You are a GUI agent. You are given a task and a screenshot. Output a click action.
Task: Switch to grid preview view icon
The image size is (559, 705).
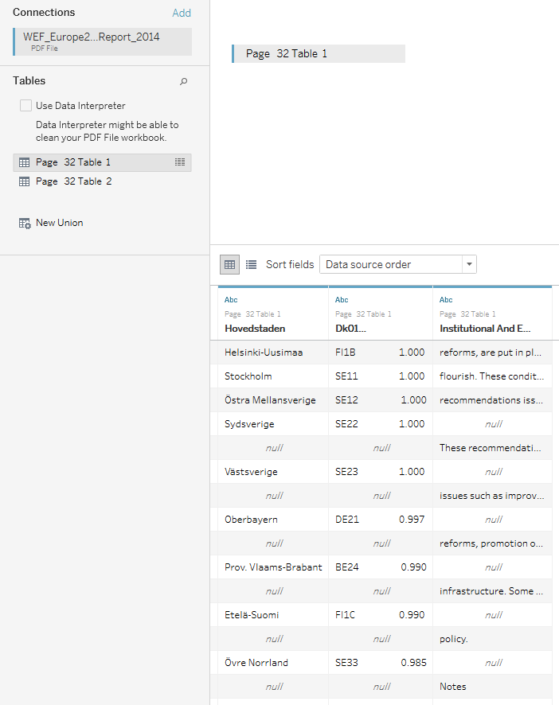(x=229, y=264)
